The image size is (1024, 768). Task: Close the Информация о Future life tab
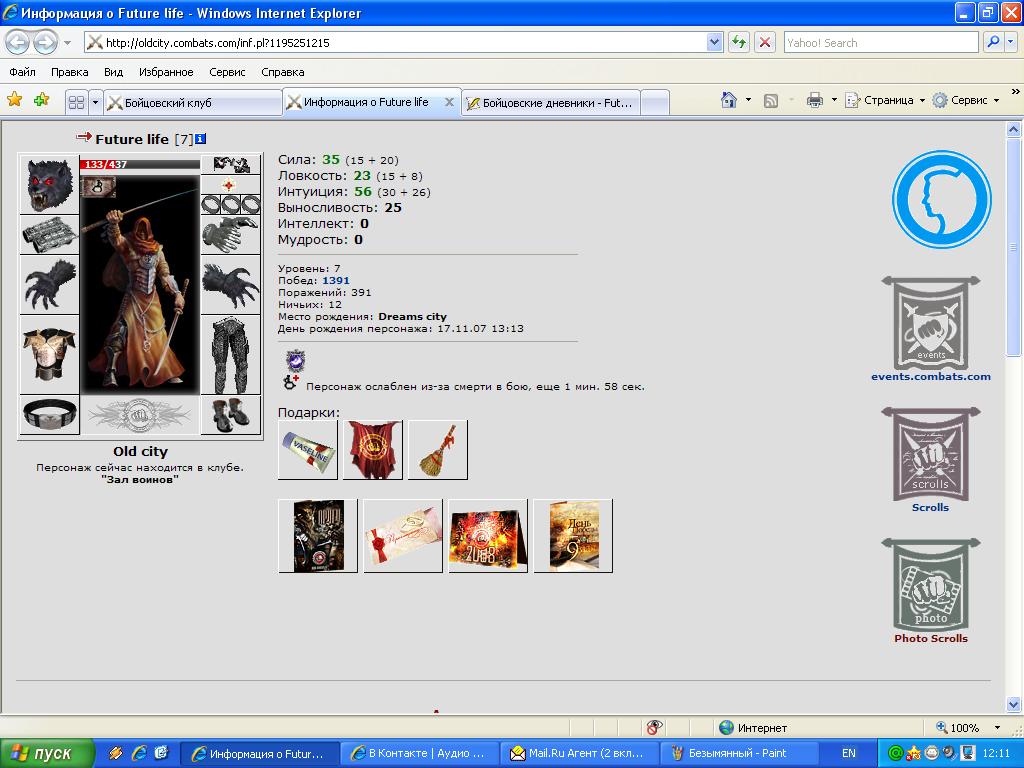pyautogui.click(x=449, y=102)
